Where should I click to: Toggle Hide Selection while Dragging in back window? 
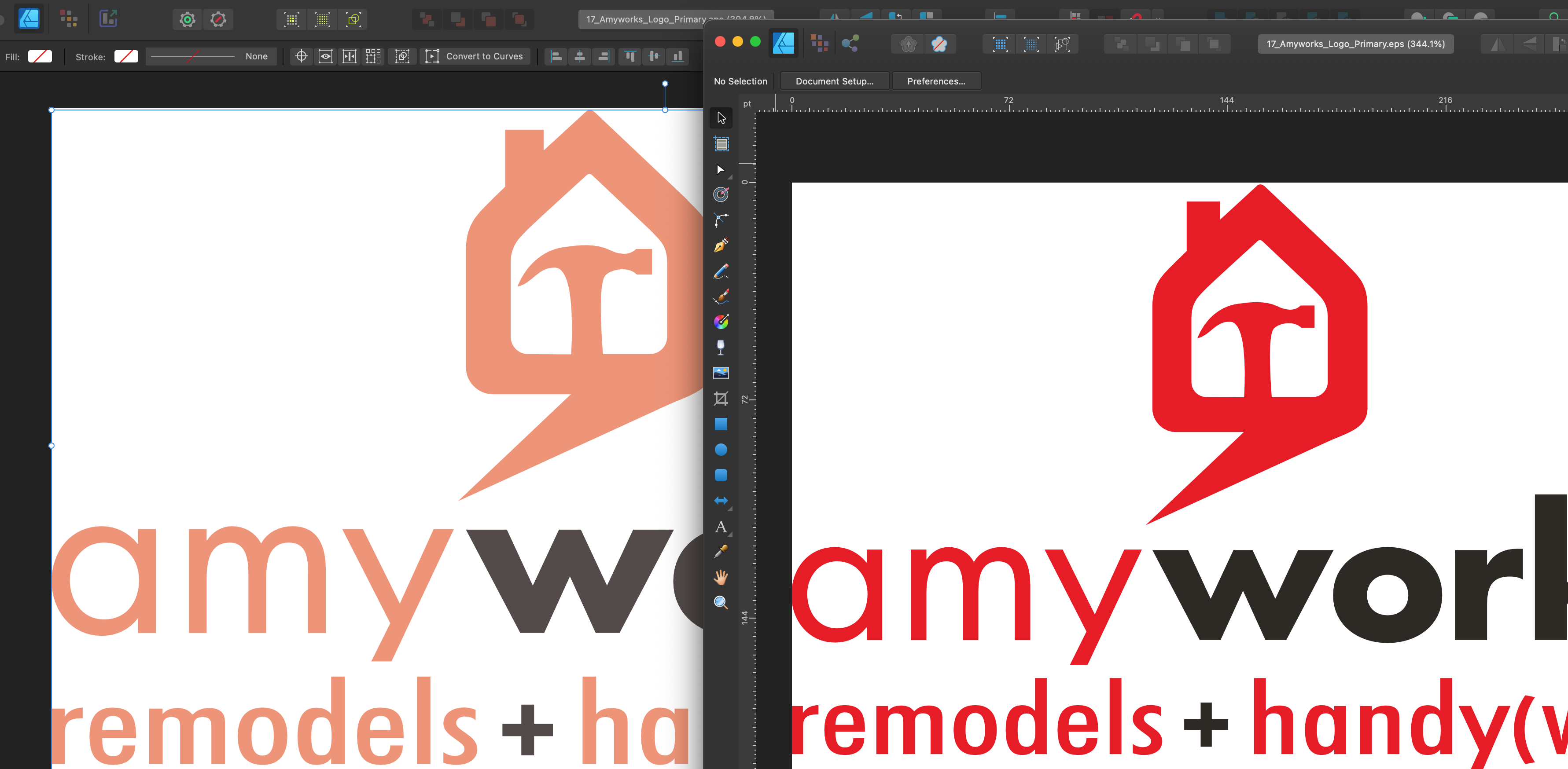pos(326,56)
